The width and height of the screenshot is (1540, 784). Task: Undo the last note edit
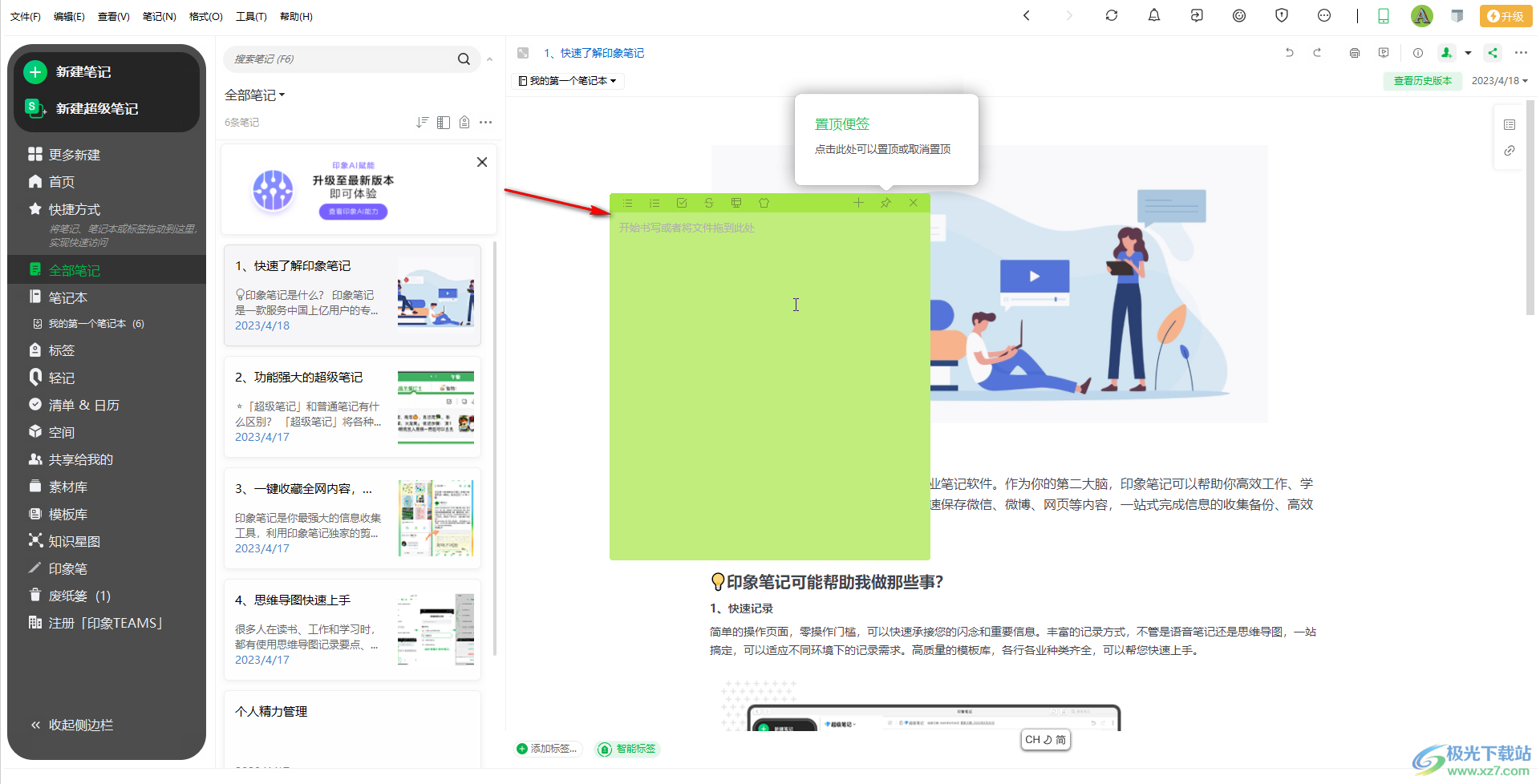(1290, 53)
